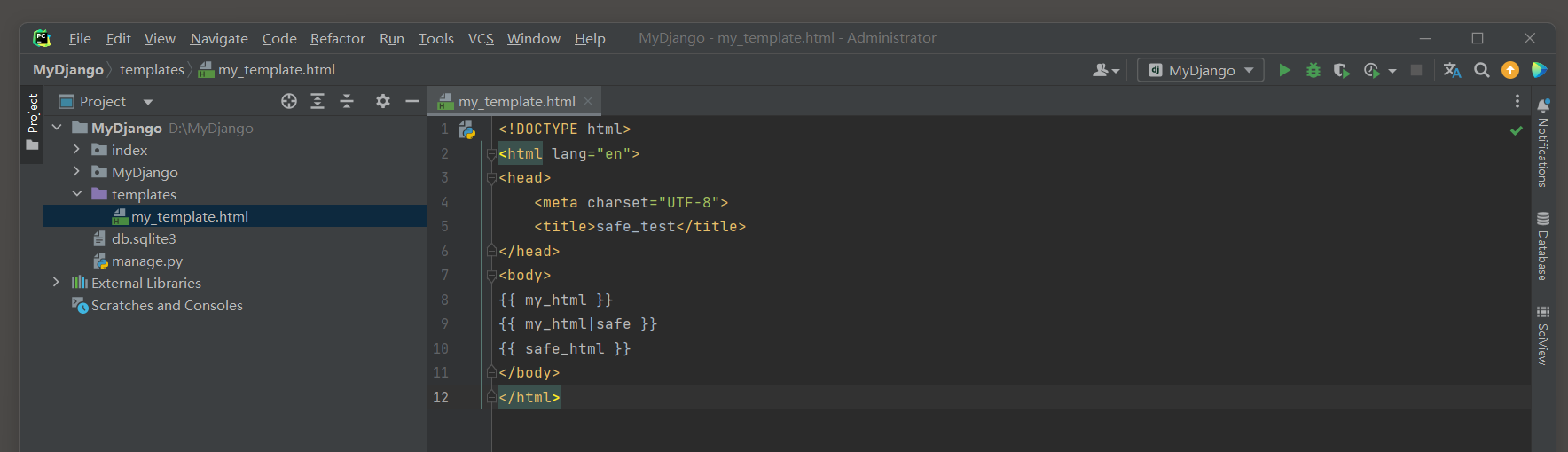1568x452 pixels.
Task: Open the Window menu
Action: pyautogui.click(x=533, y=38)
